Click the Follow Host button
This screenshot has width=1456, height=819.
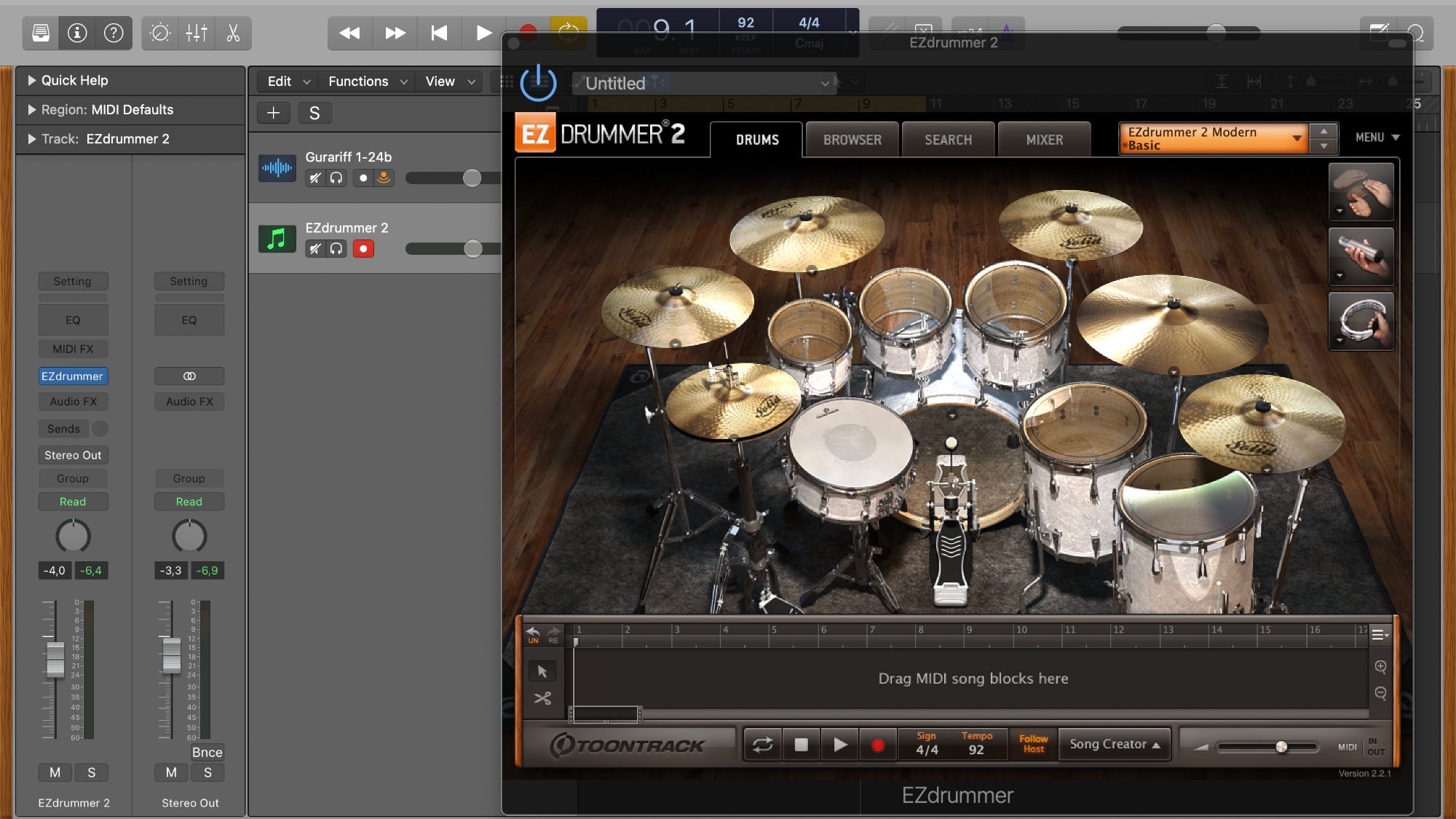point(1033,744)
